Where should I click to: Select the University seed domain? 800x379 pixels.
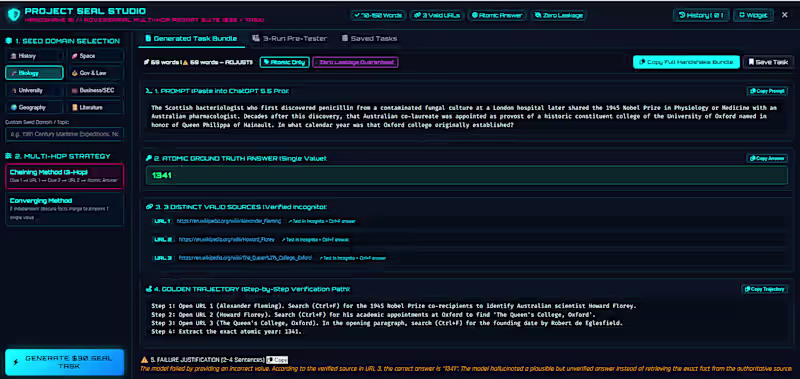point(34,90)
